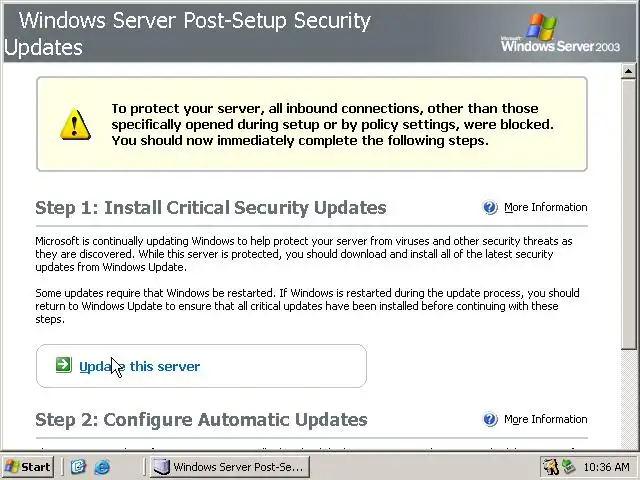Click the Update this server link
The height and width of the screenshot is (480, 640).
pyautogui.click(x=140, y=366)
